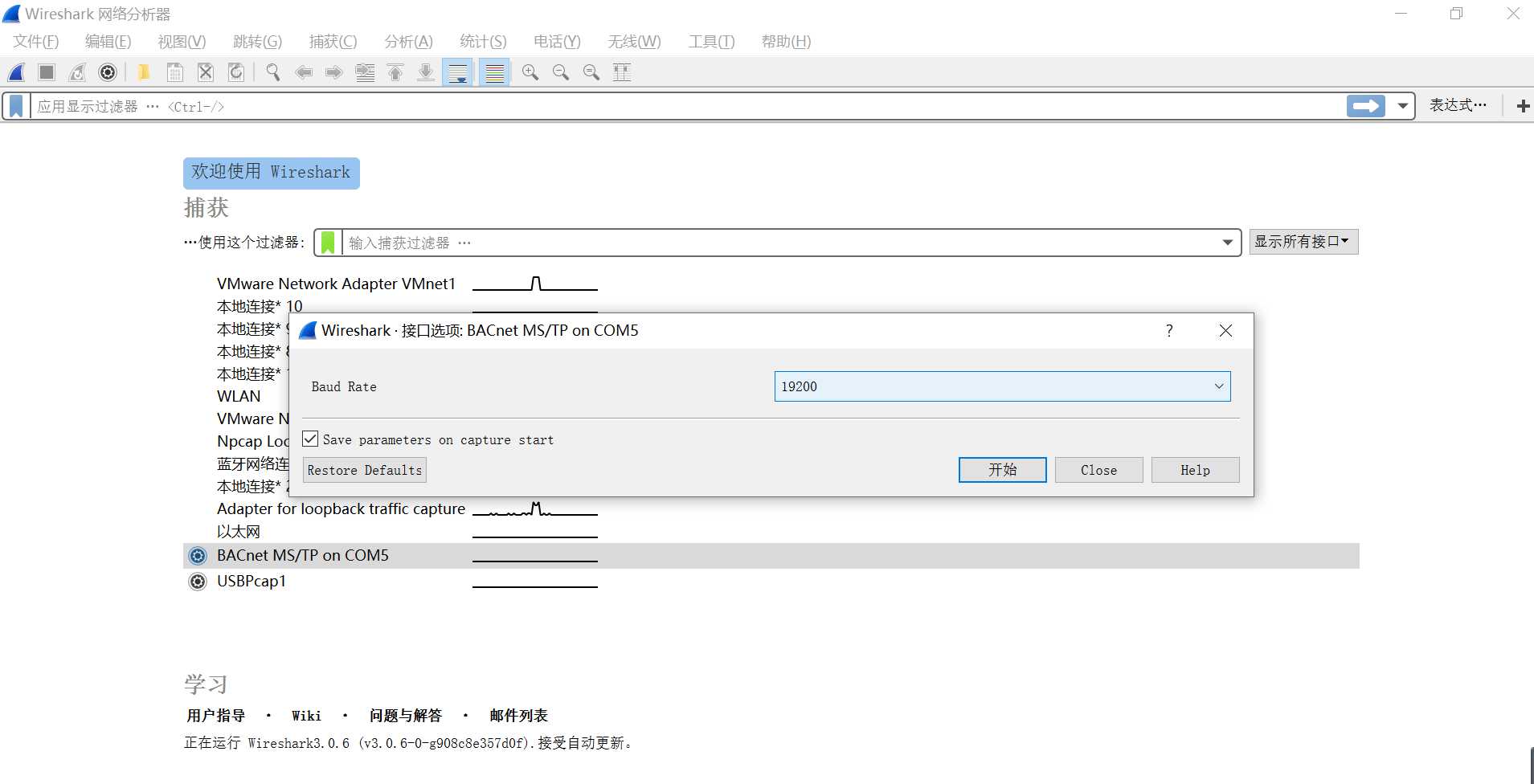Click the zoom in icon
Image resolution: width=1534 pixels, height=784 pixels.
point(530,72)
